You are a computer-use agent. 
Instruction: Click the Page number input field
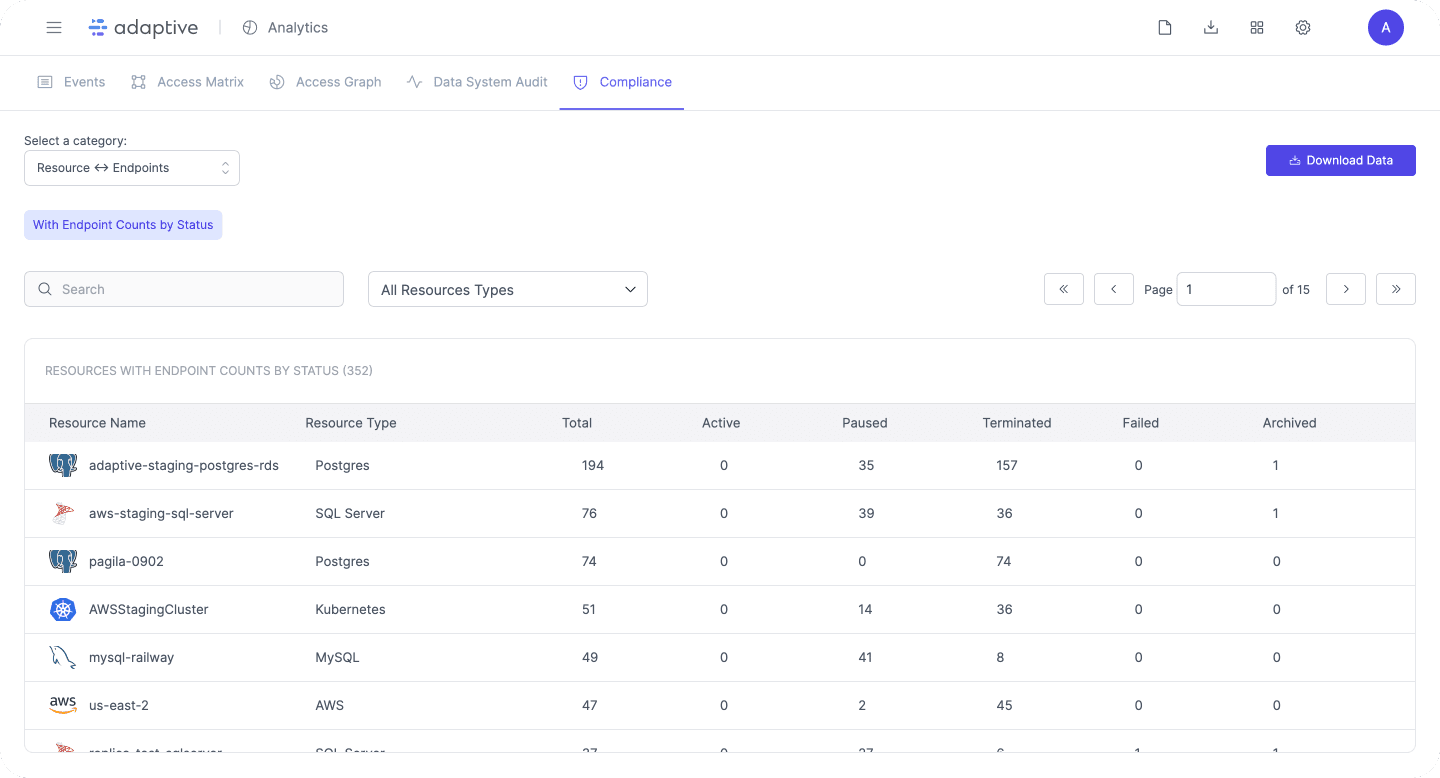pos(1226,289)
